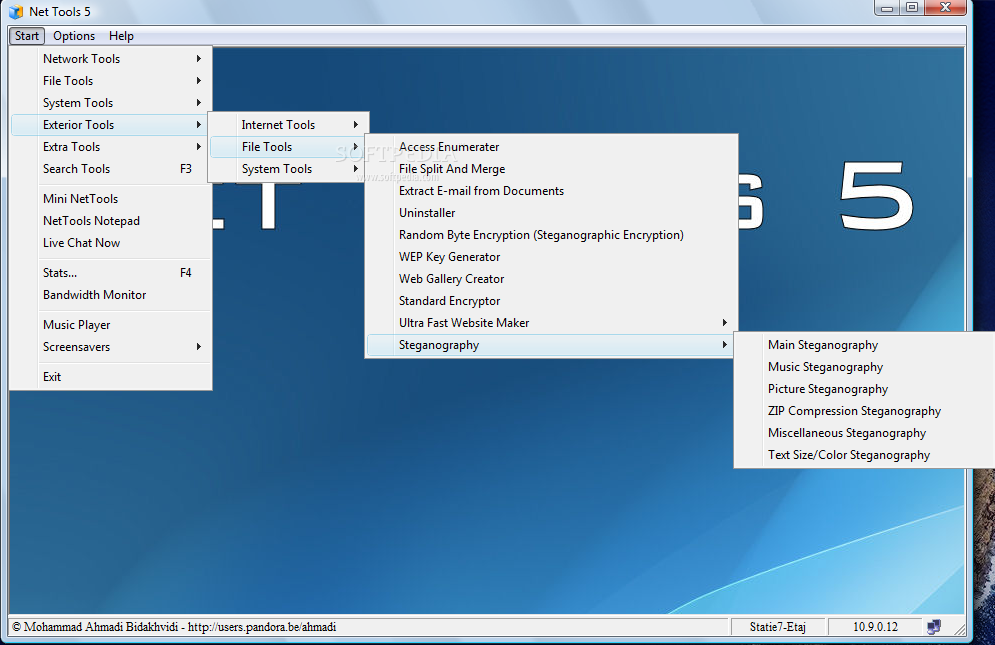The image size is (995, 645).
Task: Click the network computers icon in status bar
Action: [934, 627]
